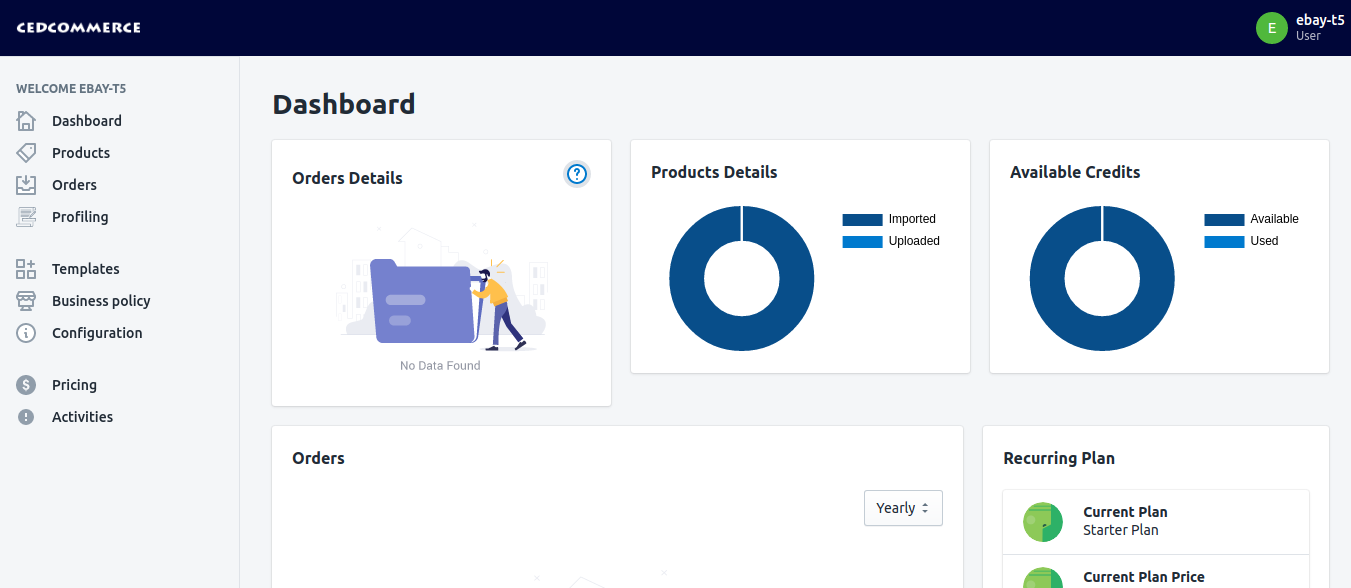The width and height of the screenshot is (1351, 588).
Task: Click the Pricing dollar icon
Action: 27,385
